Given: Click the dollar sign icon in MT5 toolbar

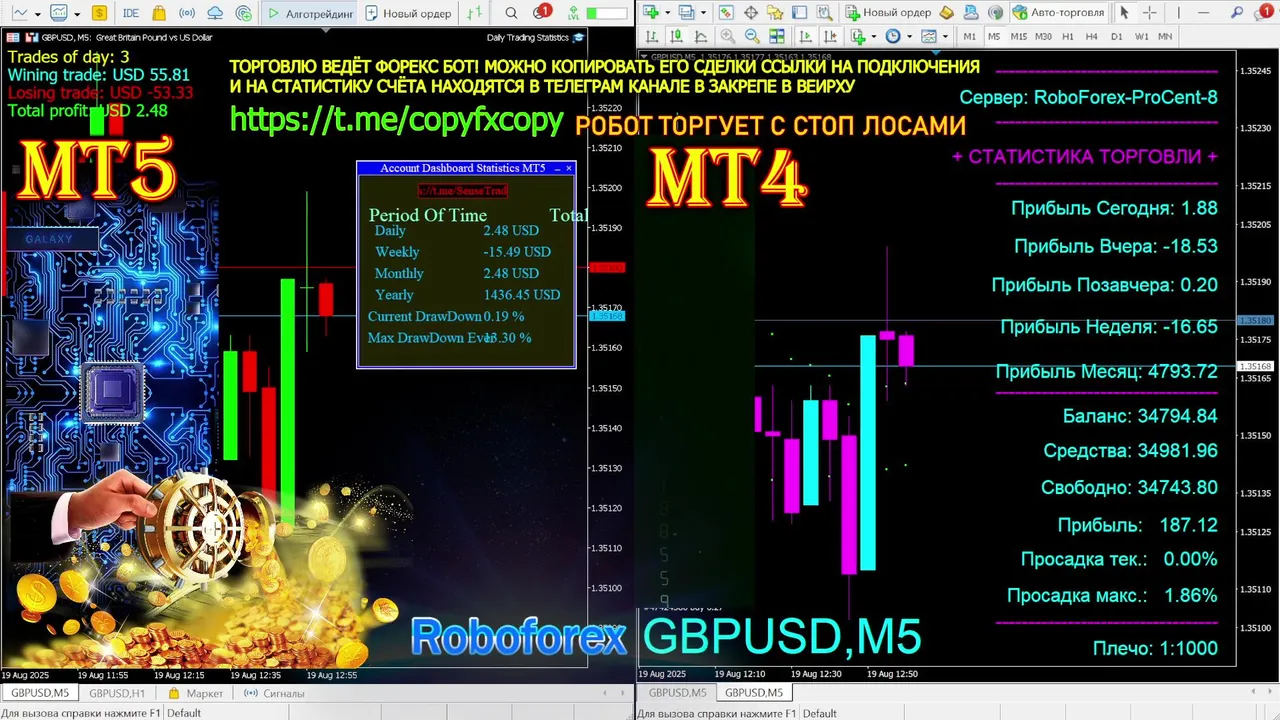Looking at the screenshot, I should 99,13.
